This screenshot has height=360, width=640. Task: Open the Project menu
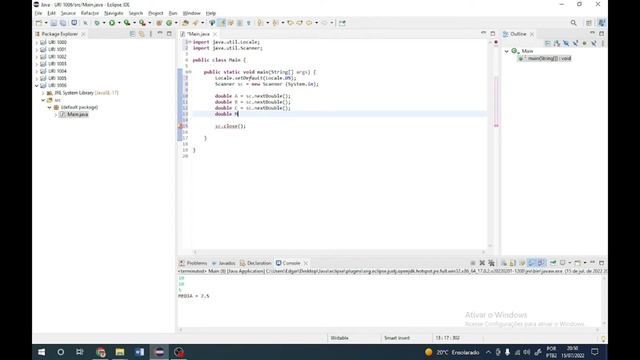(156, 13)
